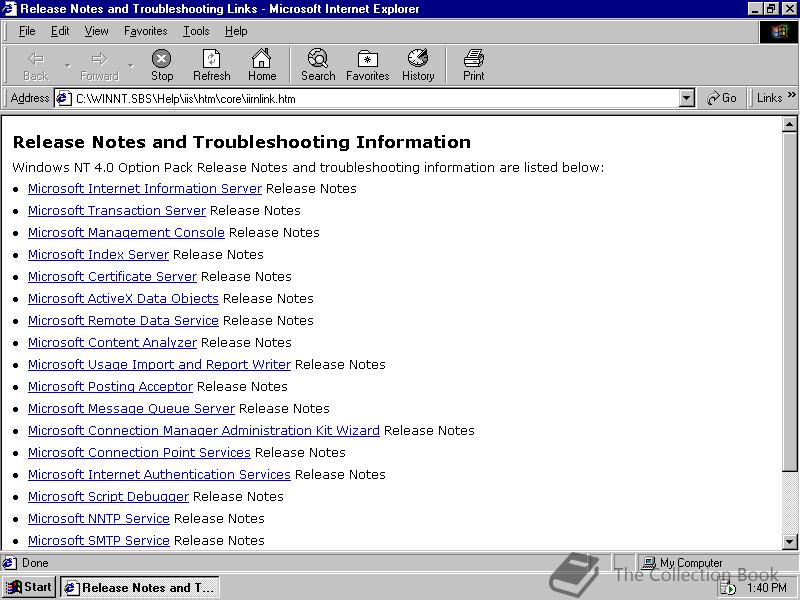Open the Back button history dropdown arrow
Image resolution: width=800 pixels, height=600 pixels.
pyautogui.click(x=67, y=66)
